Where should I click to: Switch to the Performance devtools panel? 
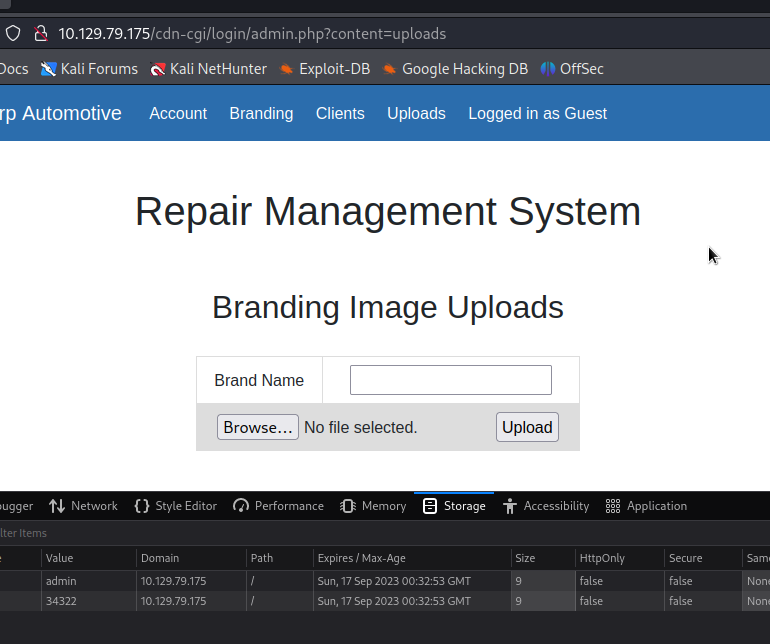click(x=278, y=506)
